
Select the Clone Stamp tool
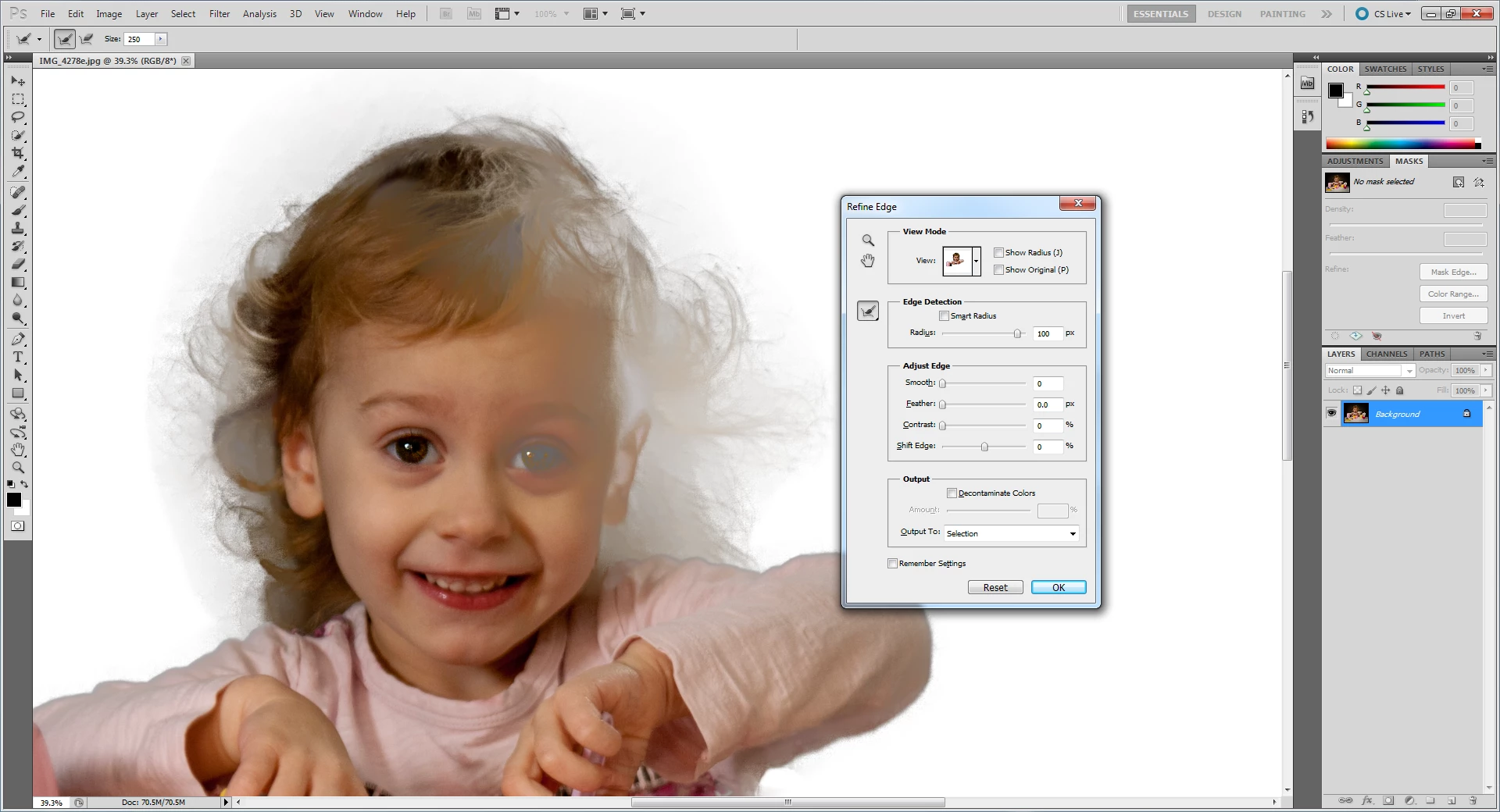pos(18,228)
